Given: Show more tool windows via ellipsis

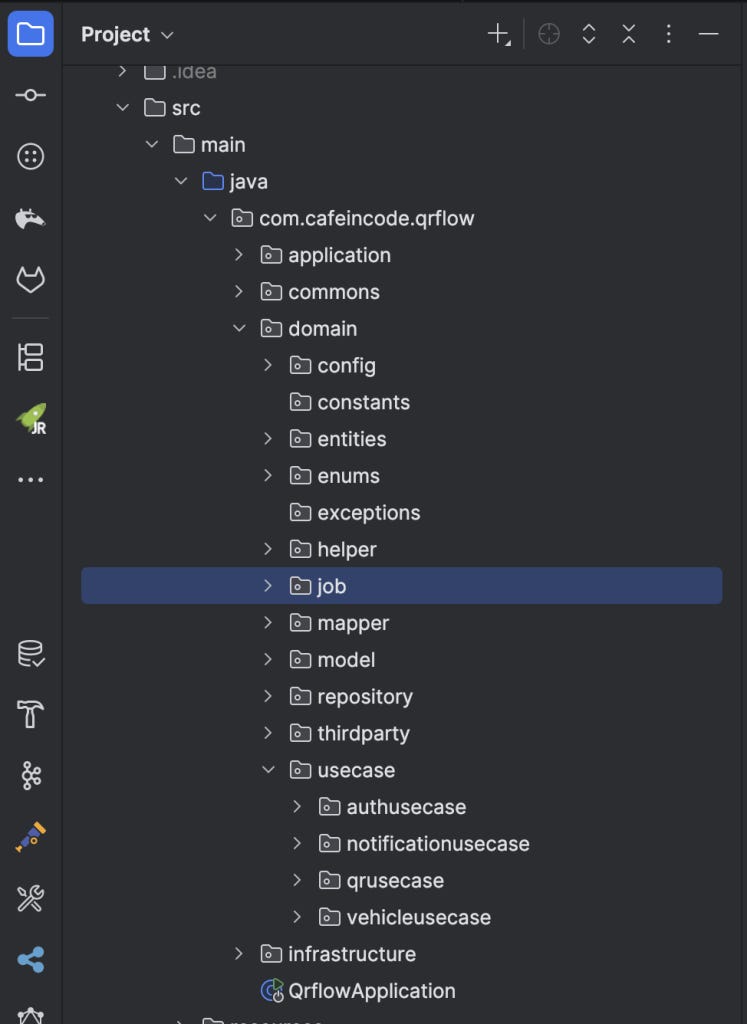Looking at the screenshot, I should (30, 479).
